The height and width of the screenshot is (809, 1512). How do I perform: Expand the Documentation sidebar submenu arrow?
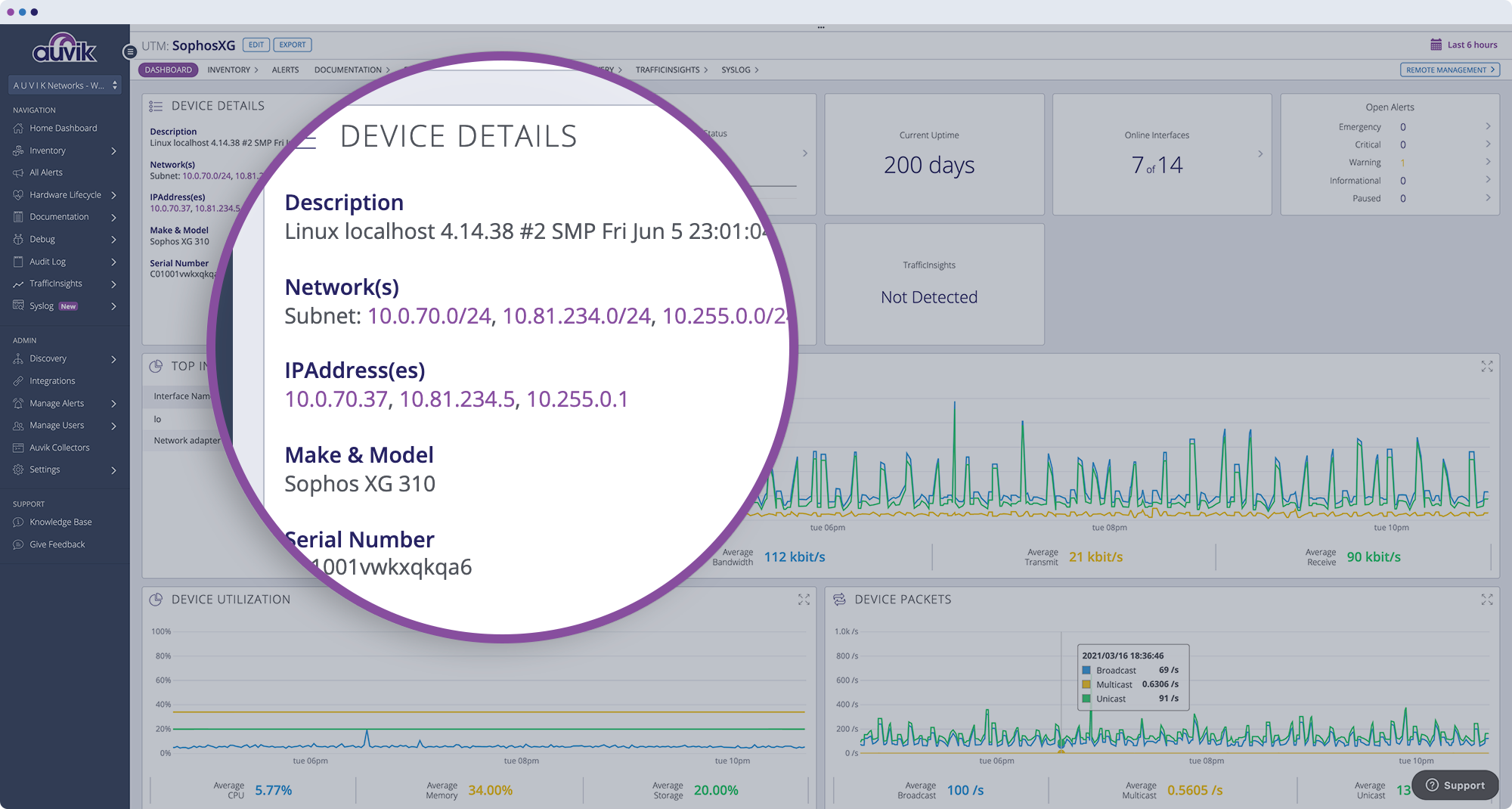coord(113,218)
